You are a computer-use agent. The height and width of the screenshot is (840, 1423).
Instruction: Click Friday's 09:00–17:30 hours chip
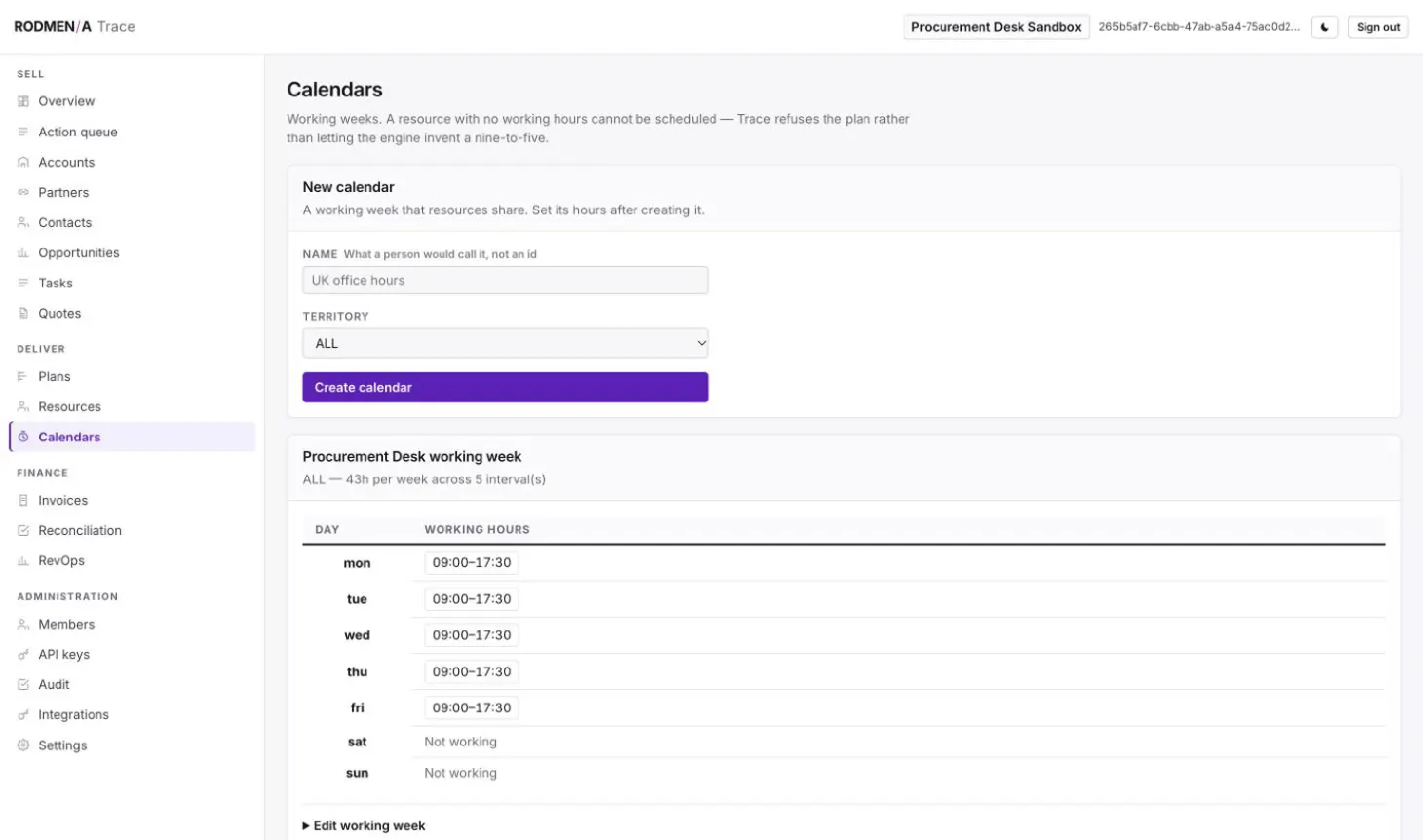472,707
